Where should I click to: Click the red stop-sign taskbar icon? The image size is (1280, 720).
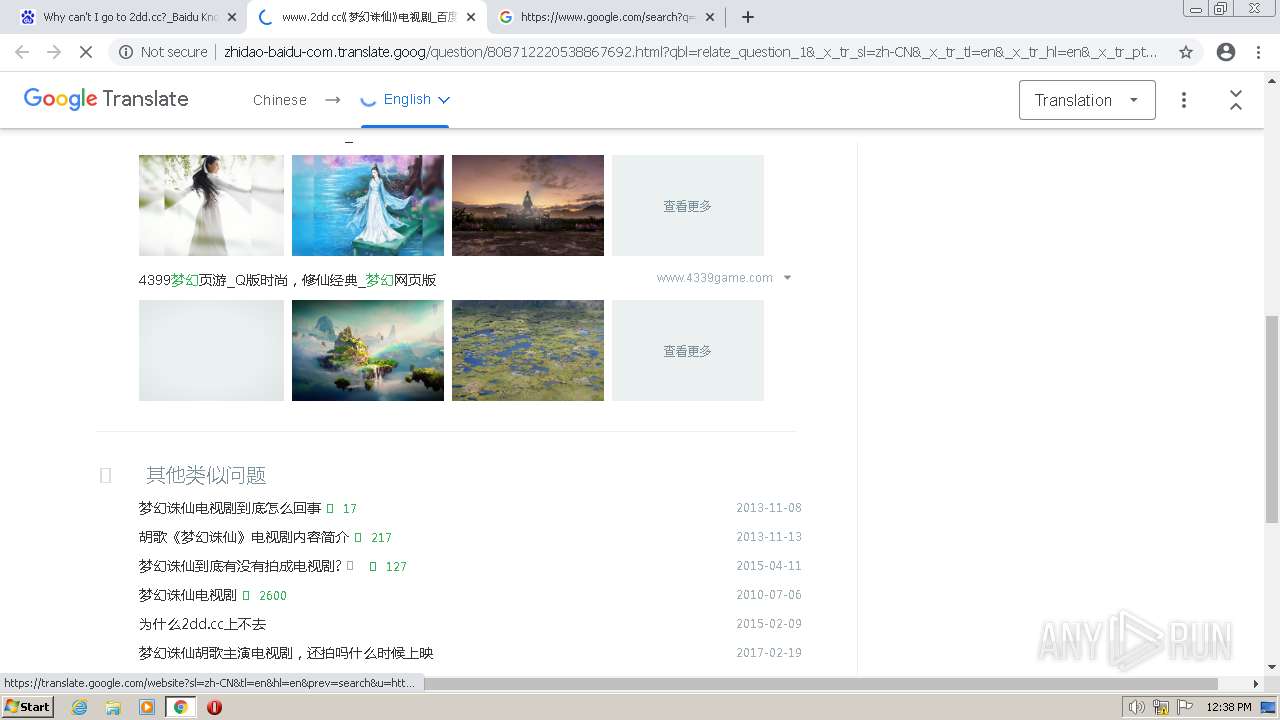[x=214, y=707]
